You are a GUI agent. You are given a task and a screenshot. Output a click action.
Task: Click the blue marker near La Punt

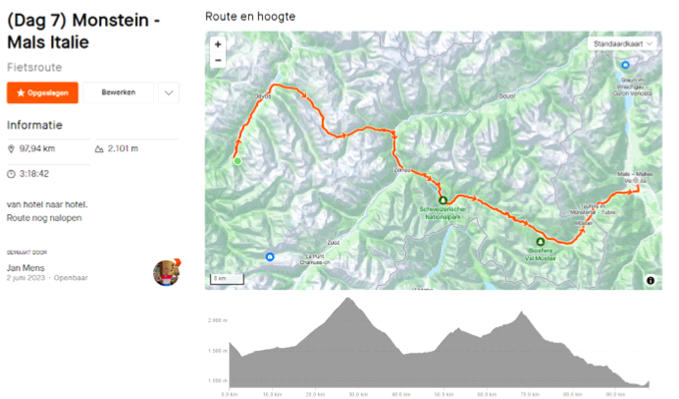[x=269, y=257]
